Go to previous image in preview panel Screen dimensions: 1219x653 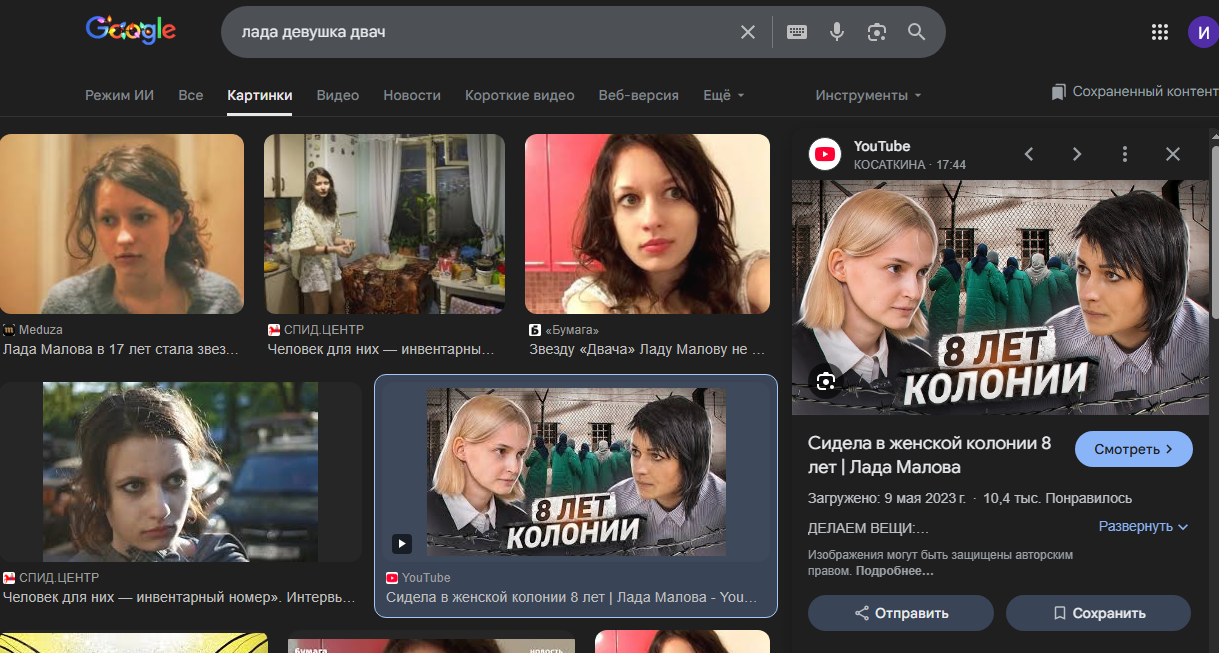click(1029, 154)
